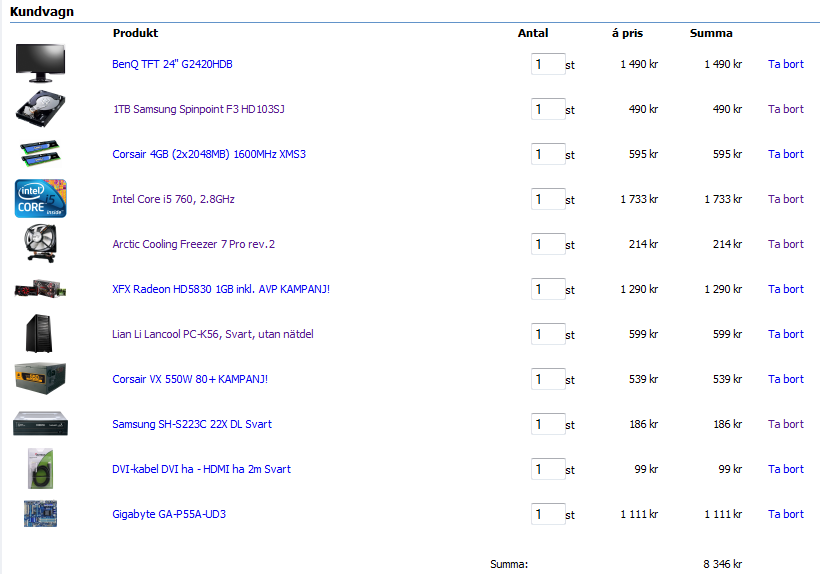Click the Intel Core i5 logo image
This screenshot has width=829, height=574.
pos(40,198)
